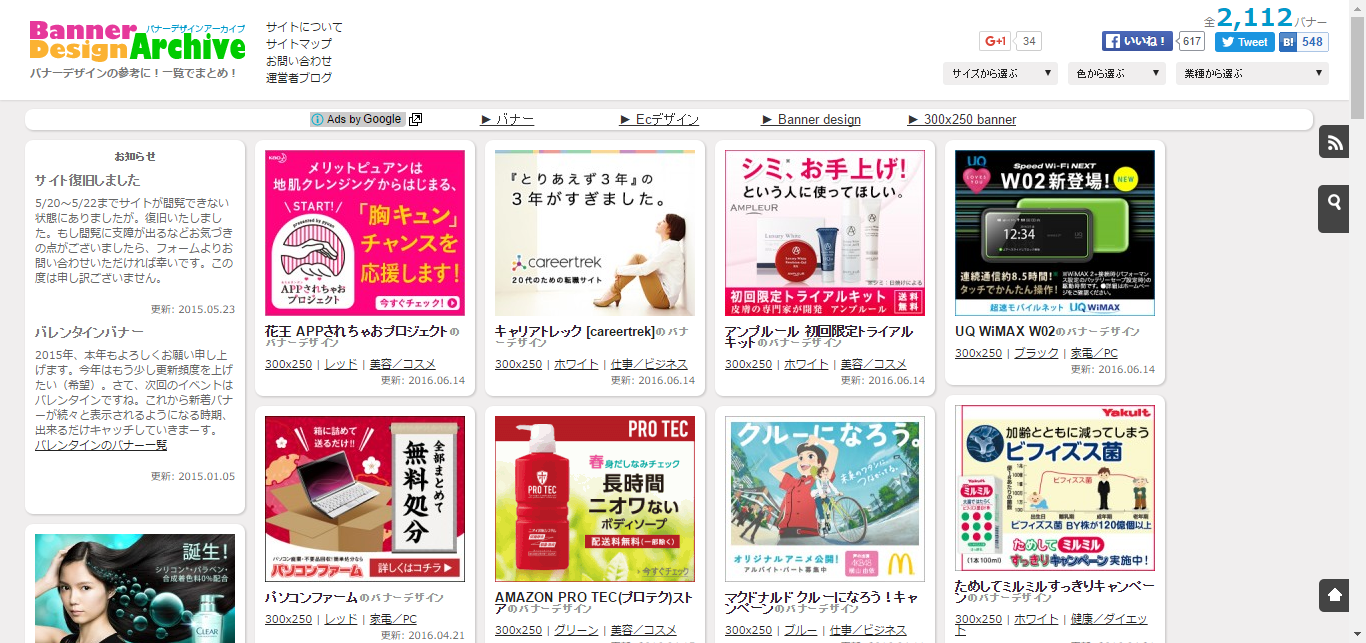1366x643 pixels.
Task: Click the Facebook いいね! button
Action: pyautogui.click(x=1138, y=41)
